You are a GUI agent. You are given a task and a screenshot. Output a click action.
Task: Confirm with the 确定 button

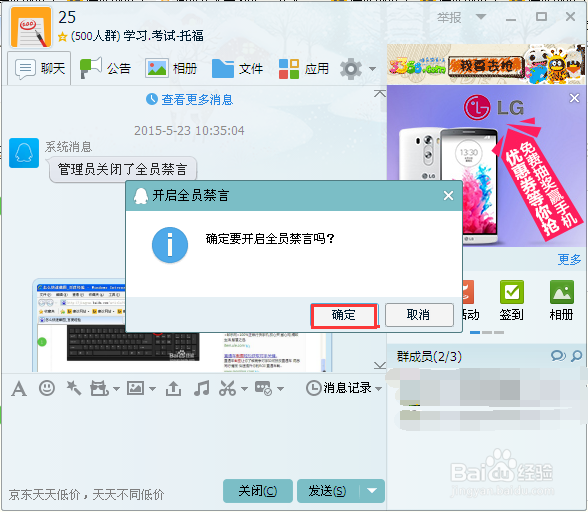(x=344, y=315)
